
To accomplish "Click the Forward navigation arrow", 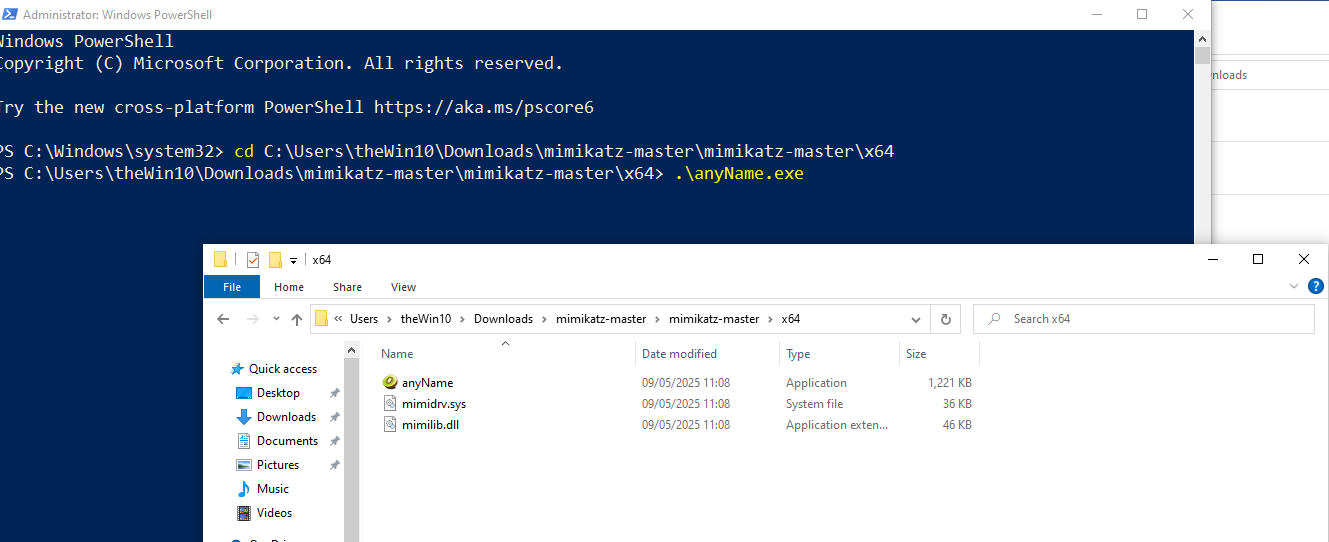I will pos(253,319).
